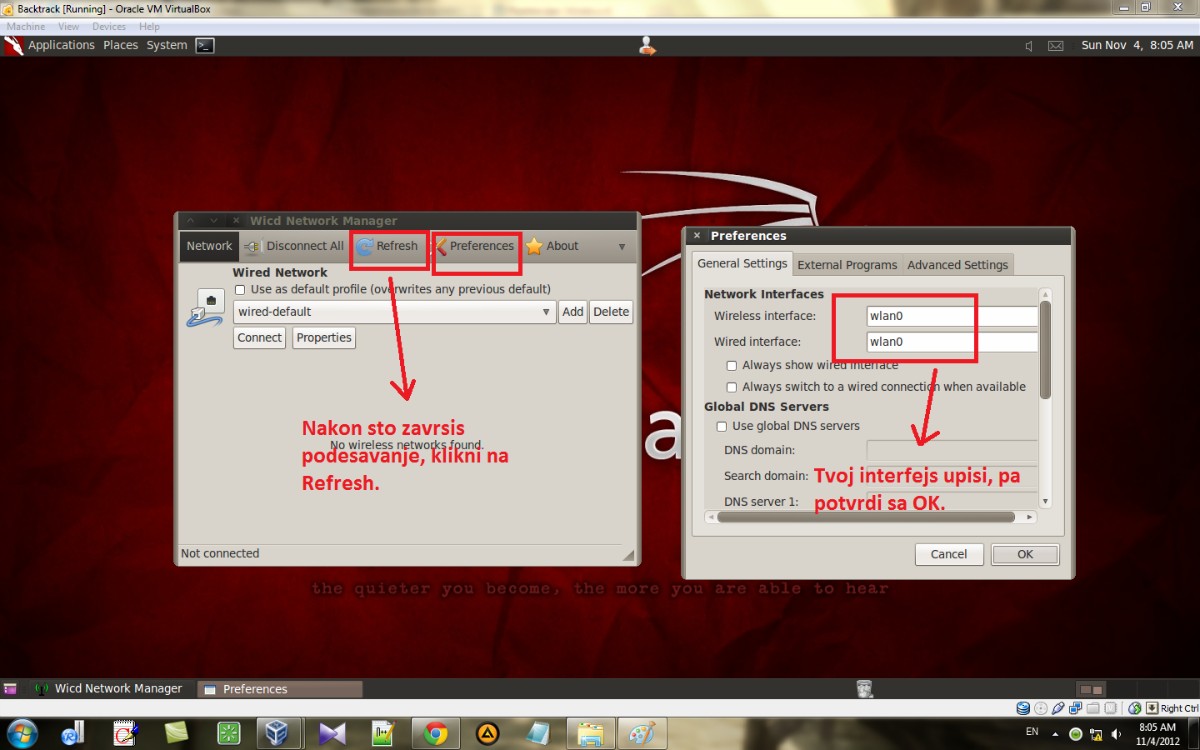Open the VirtualBox Help menu
Screen dimensions: 1200x750
click(149, 27)
